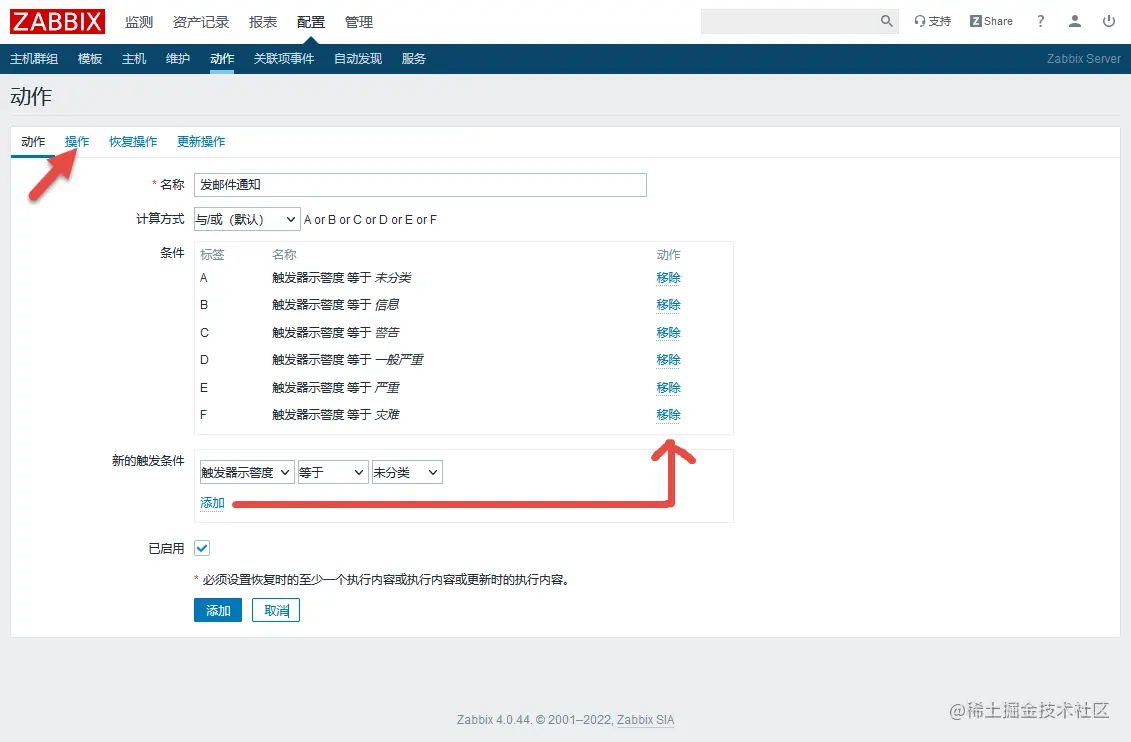Switch to the 恢复操作 tab
Viewport: 1131px width, 742px height.
[x=132, y=141]
